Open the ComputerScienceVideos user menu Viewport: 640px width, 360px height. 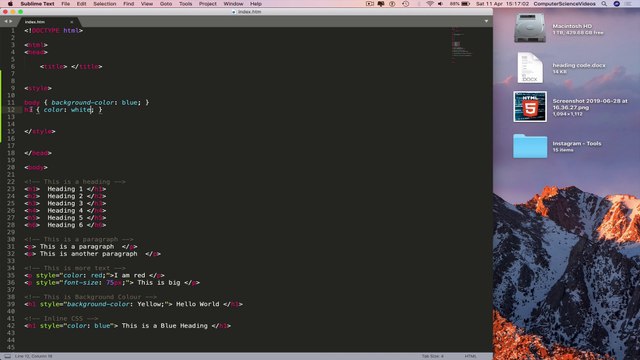[x=564, y=4]
